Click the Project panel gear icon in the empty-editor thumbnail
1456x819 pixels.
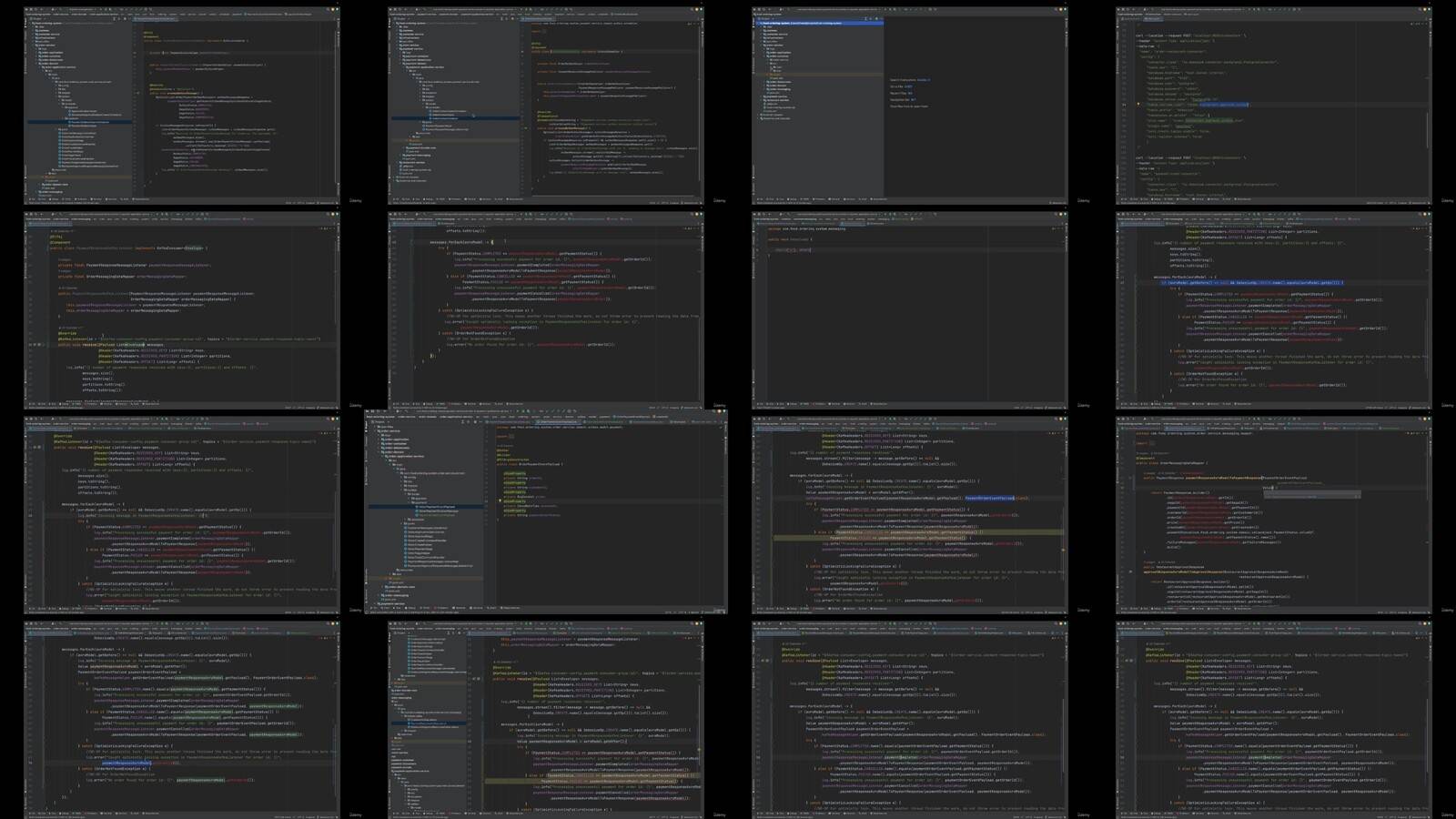(876, 18)
